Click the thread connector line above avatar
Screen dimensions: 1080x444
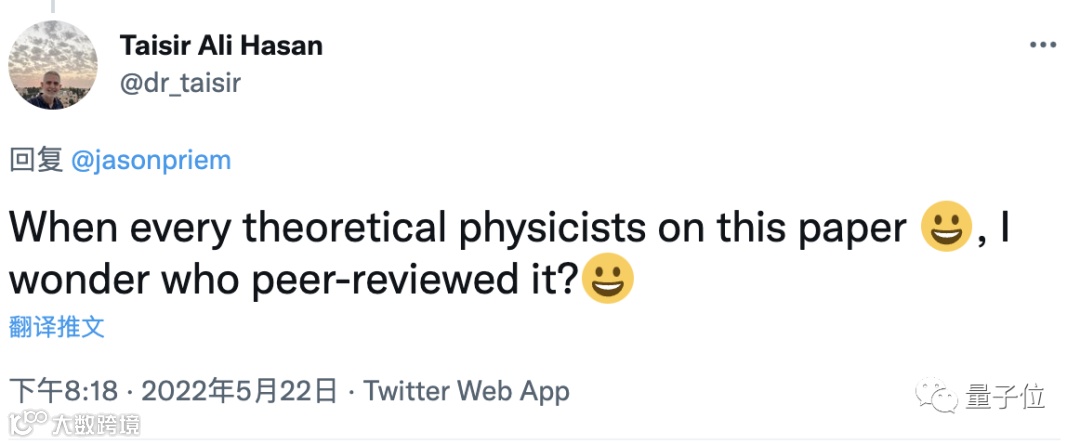[53, 5]
